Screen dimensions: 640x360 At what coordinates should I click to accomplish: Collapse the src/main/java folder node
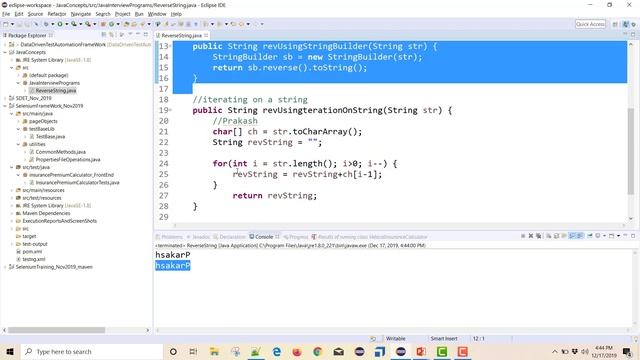12,113
